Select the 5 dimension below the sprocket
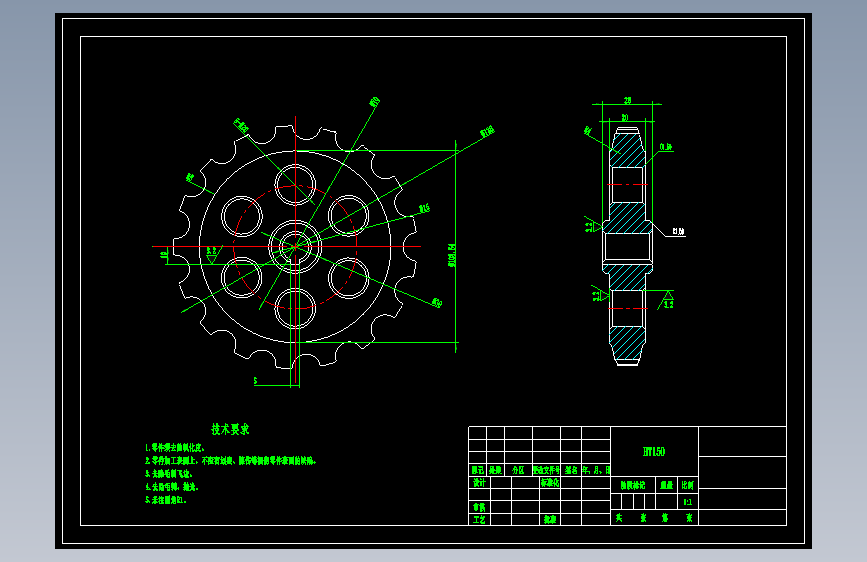This screenshot has width=867, height=562. [255, 381]
